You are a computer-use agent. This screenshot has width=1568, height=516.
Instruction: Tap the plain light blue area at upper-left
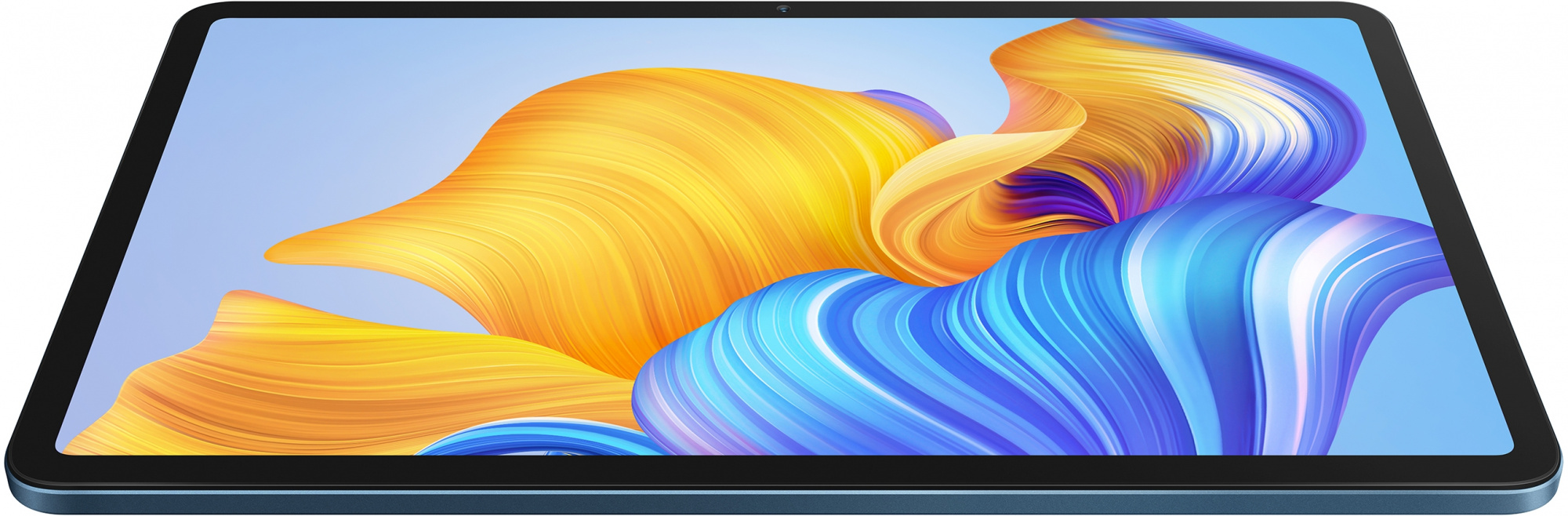coord(314,102)
